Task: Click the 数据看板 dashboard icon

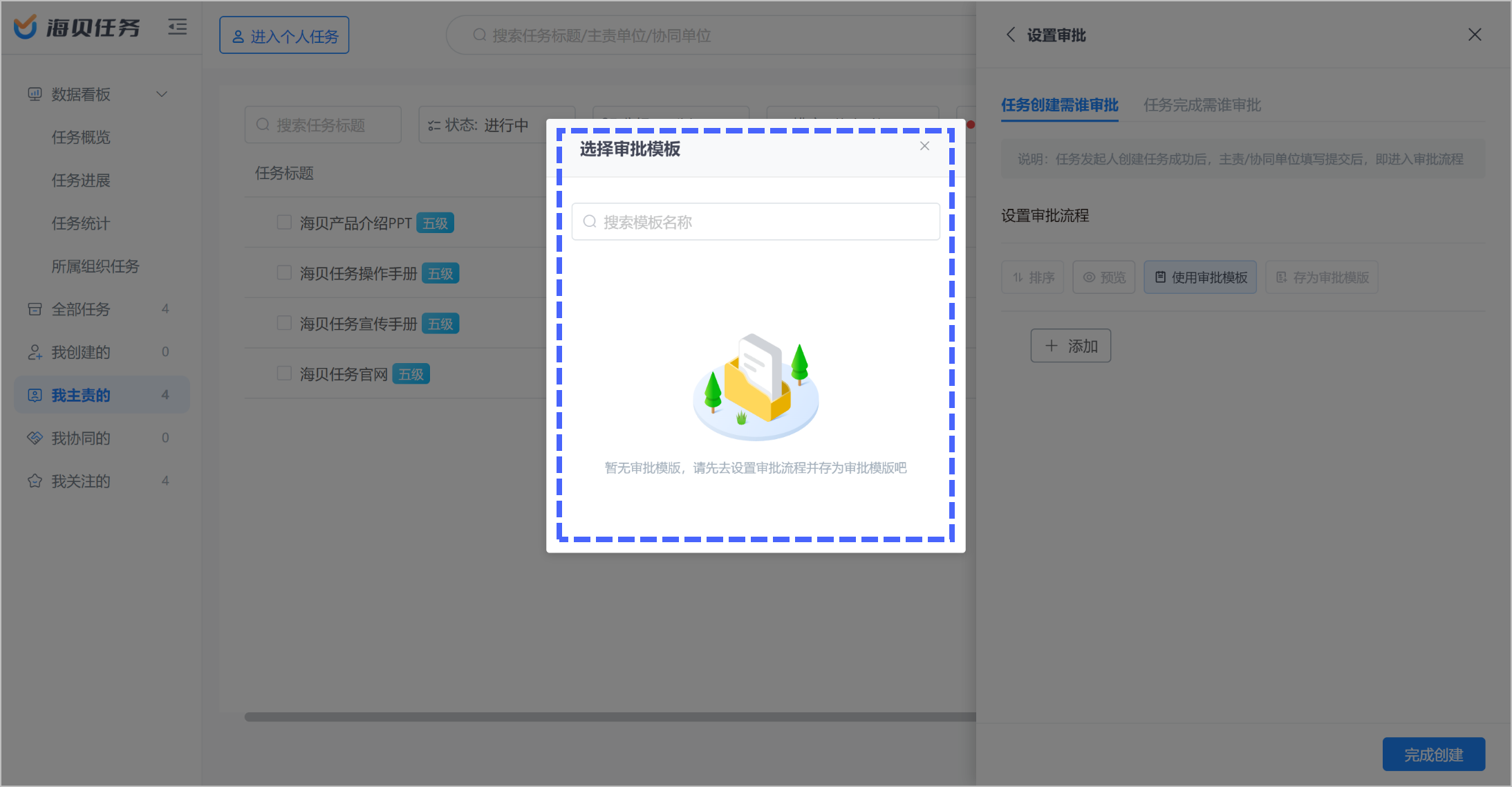Action: [35, 94]
